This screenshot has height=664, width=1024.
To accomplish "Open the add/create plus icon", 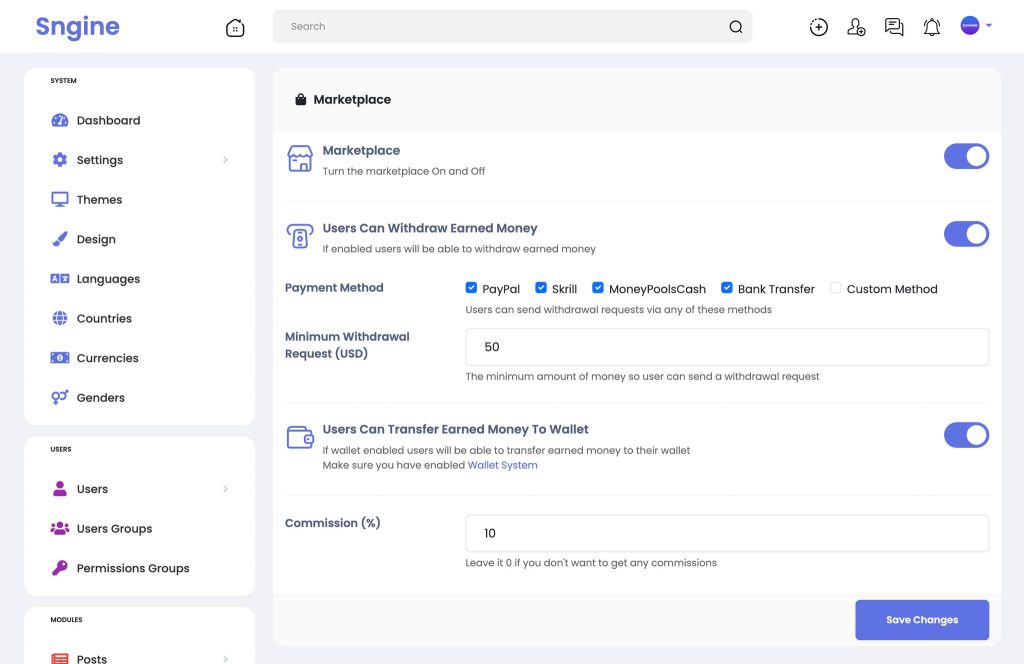I will [818, 27].
